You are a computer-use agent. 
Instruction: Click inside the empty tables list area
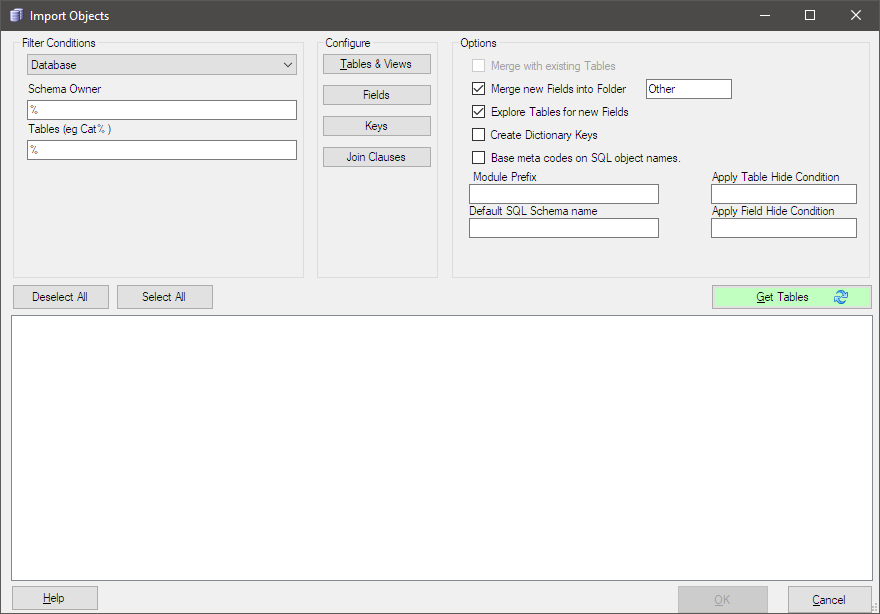tap(442, 448)
